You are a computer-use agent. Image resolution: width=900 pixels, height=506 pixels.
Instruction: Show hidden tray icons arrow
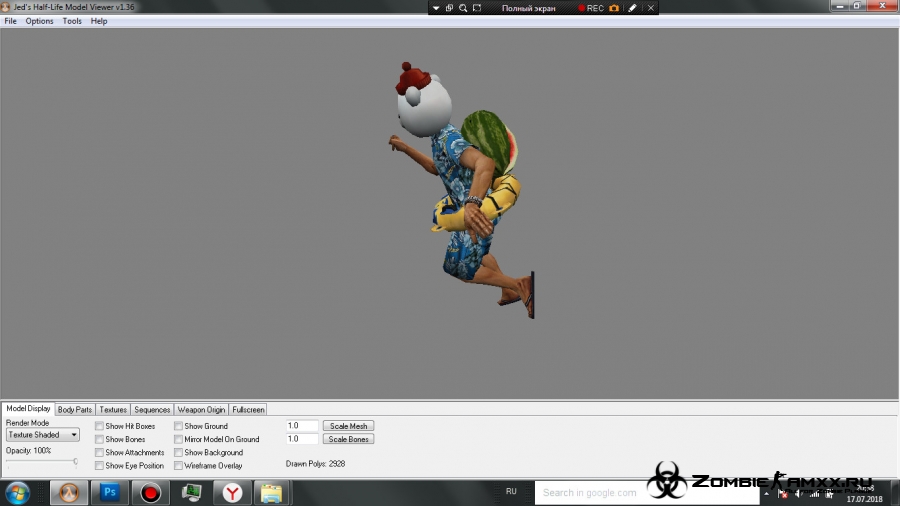(766, 493)
